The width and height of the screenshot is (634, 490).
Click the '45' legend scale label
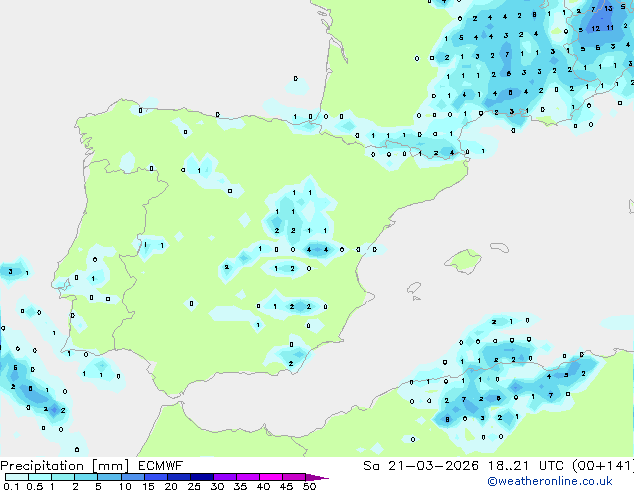286,486
